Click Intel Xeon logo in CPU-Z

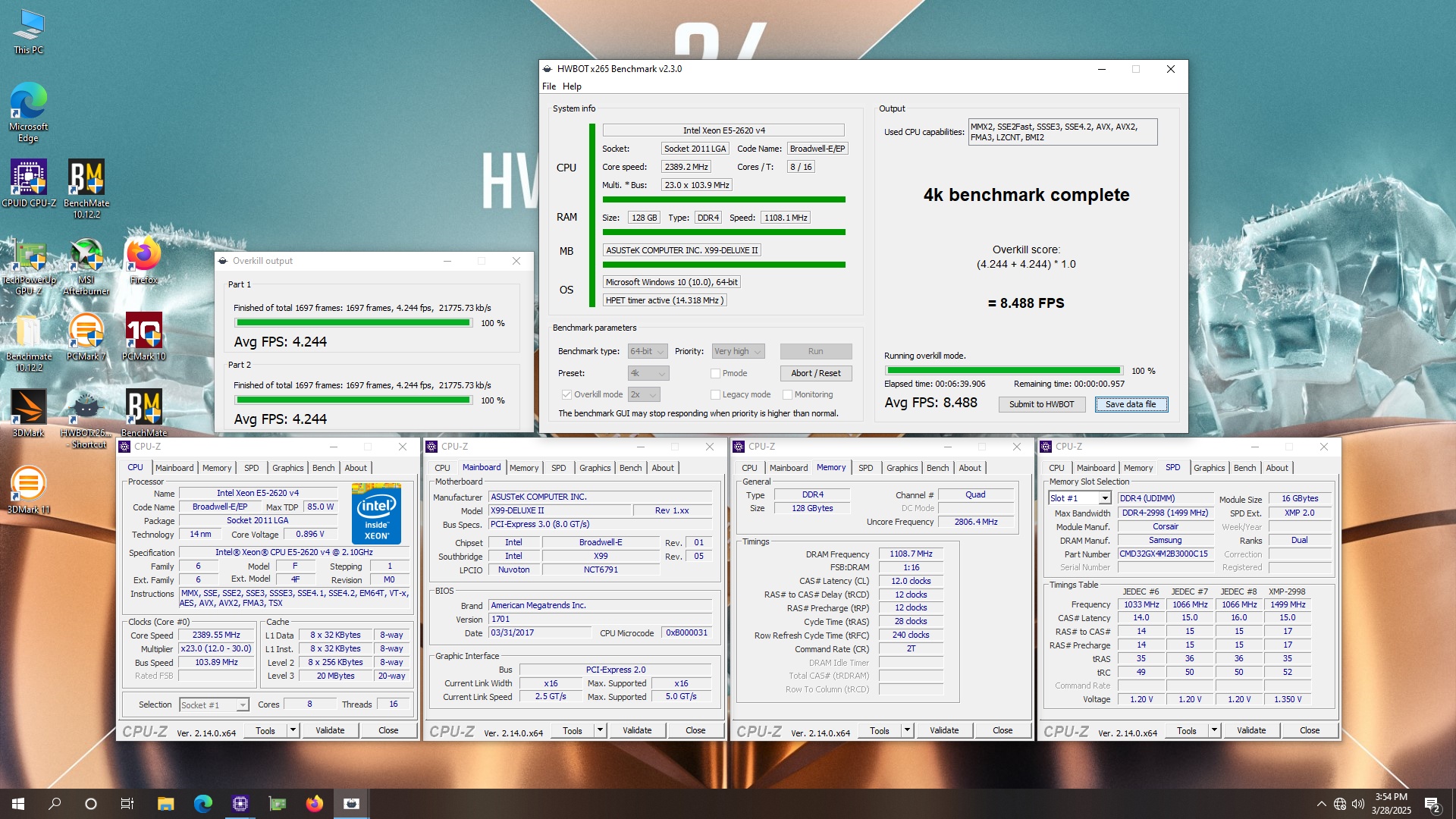376,513
